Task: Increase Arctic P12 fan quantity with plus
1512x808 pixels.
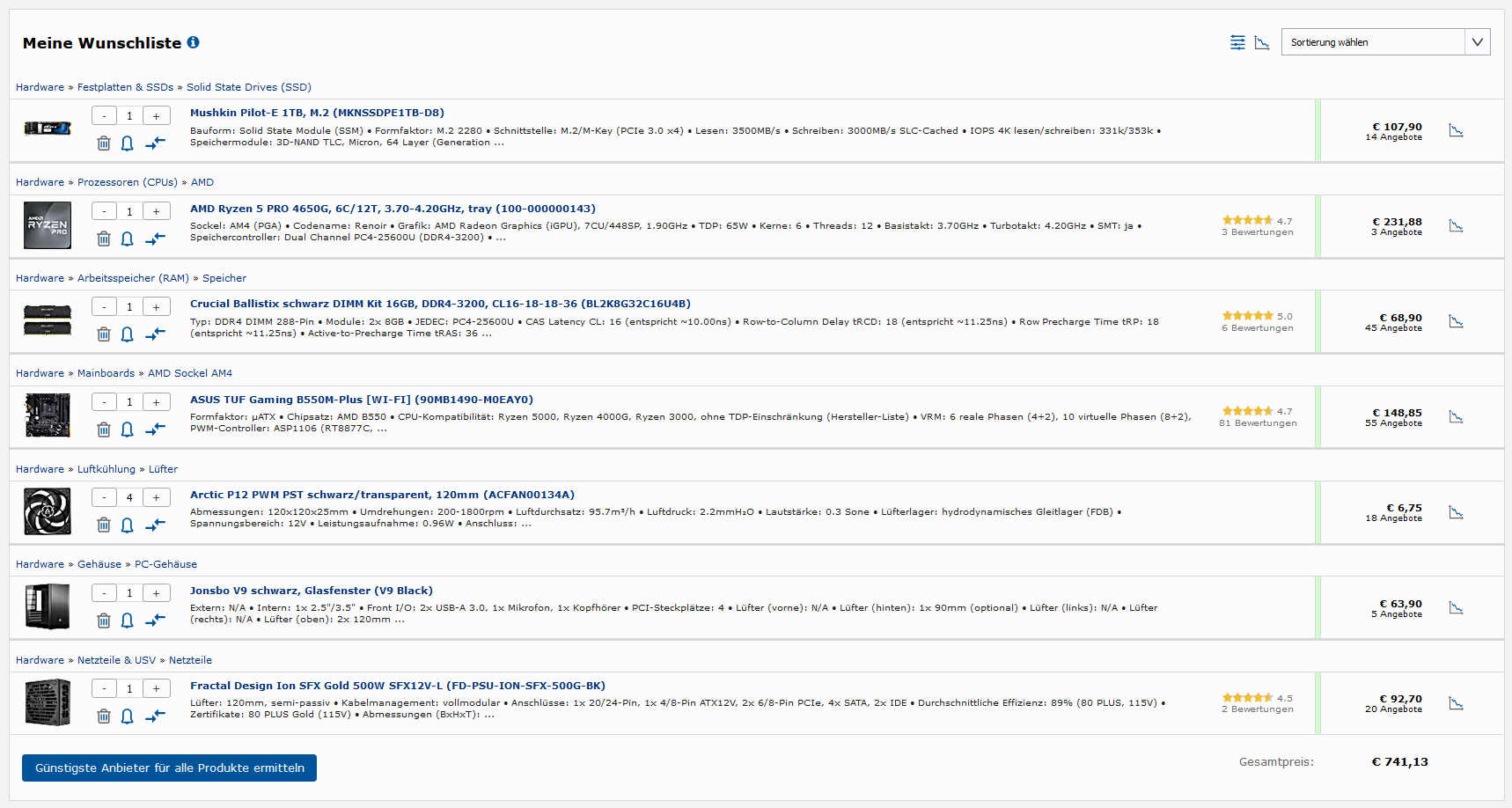Action: pyautogui.click(x=157, y=497)
